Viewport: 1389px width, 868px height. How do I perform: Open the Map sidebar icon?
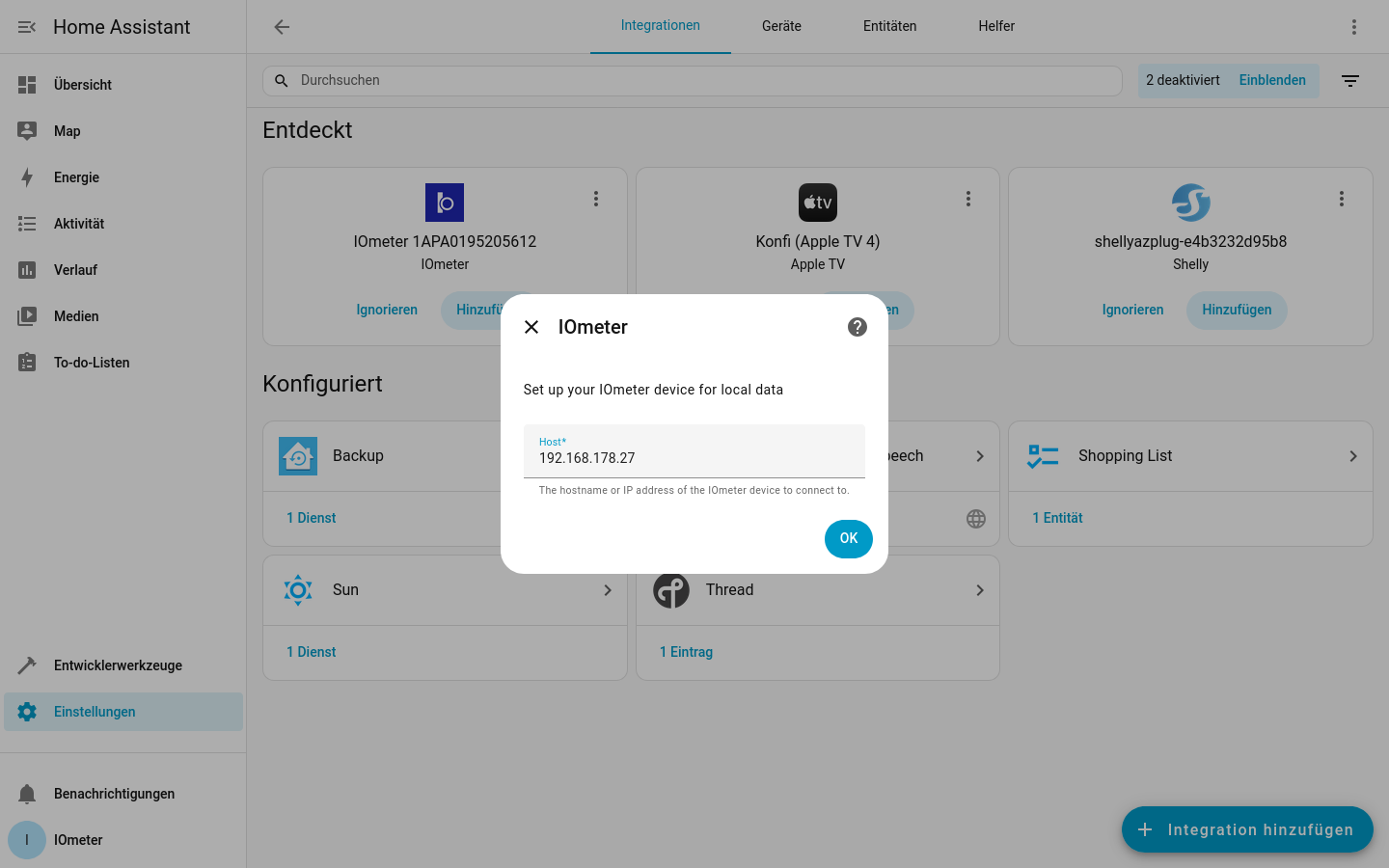point(27,131)
